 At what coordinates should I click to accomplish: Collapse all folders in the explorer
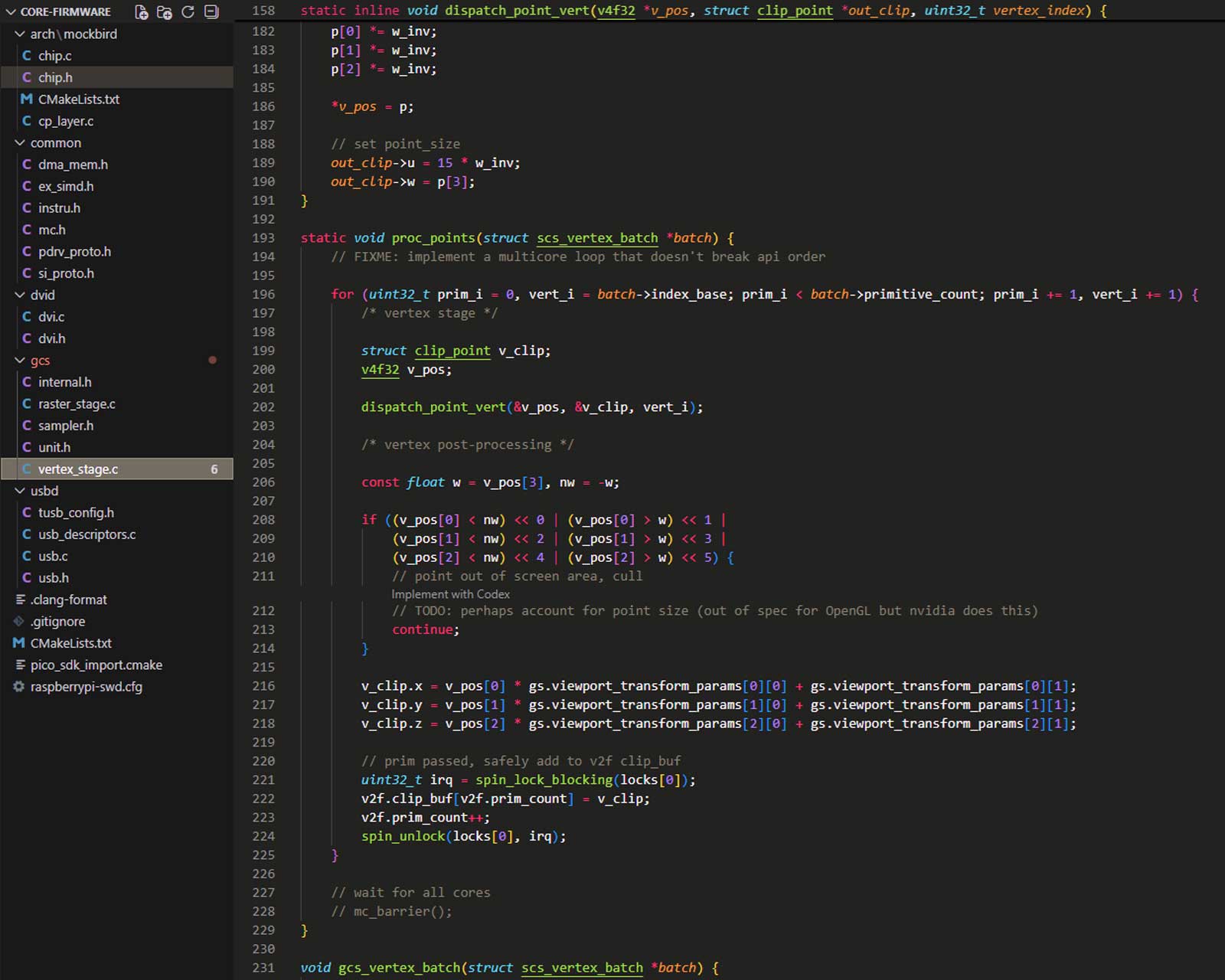[211, 11]
